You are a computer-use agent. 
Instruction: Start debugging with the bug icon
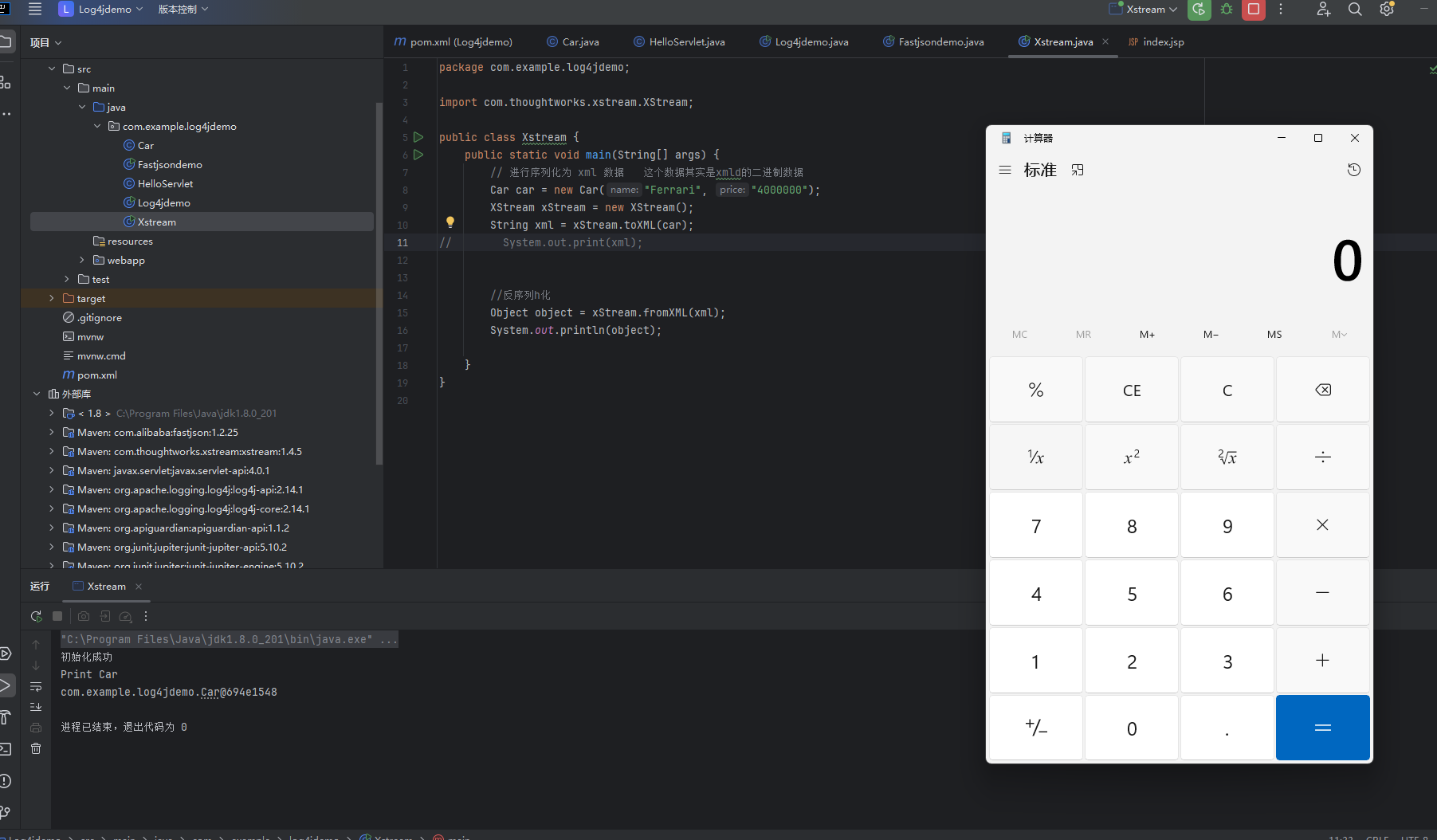click(1227, 10)
